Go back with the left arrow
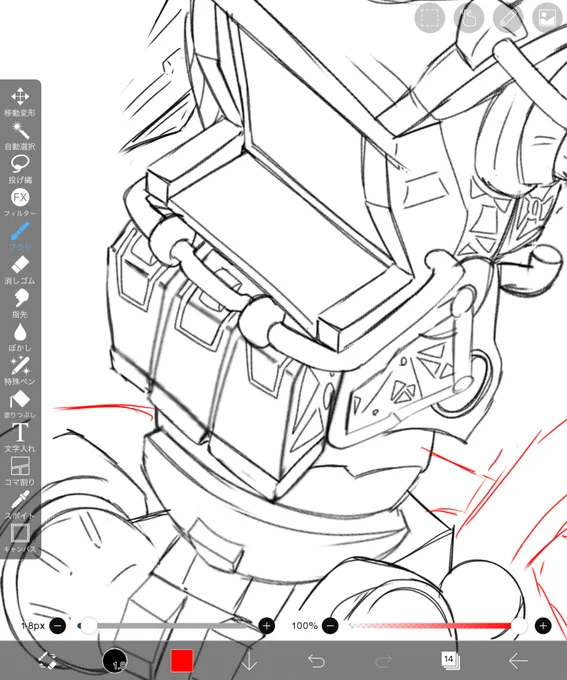 (x=518, y=660)
